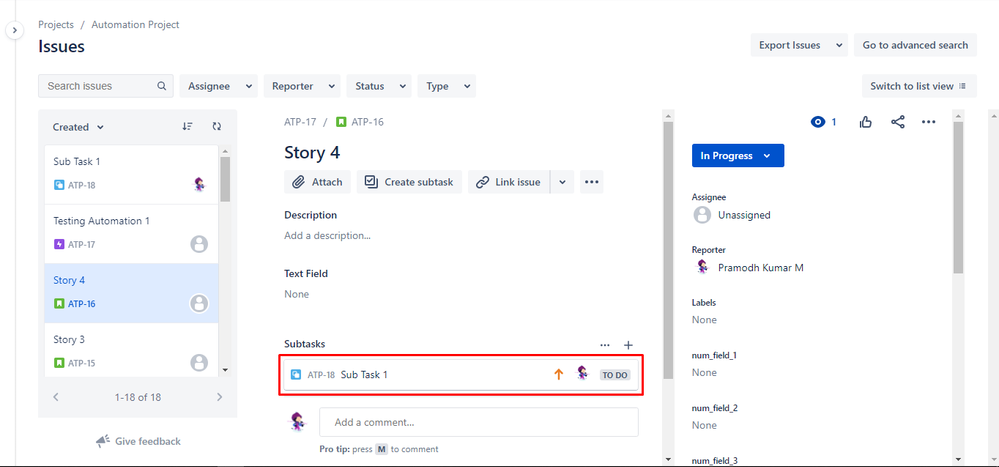Click the num_field_1 None value
Image resolution: width=999 pixels, height=467 pixels.
[x=704, y=372]
